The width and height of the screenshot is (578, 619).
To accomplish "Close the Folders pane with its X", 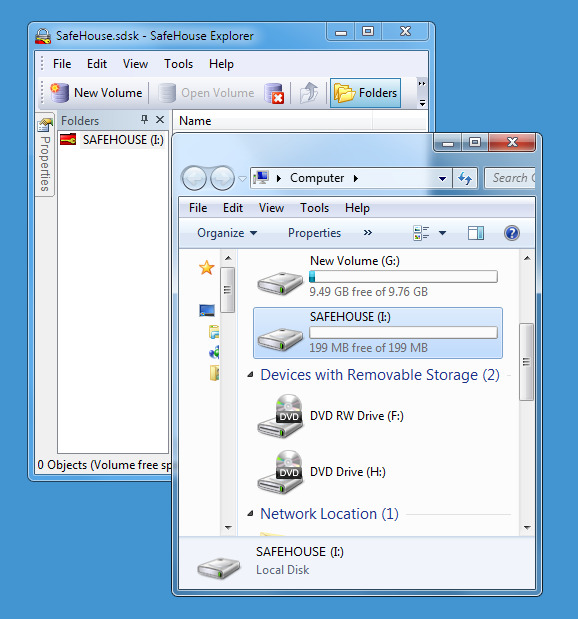I will [x=160, y=120].
